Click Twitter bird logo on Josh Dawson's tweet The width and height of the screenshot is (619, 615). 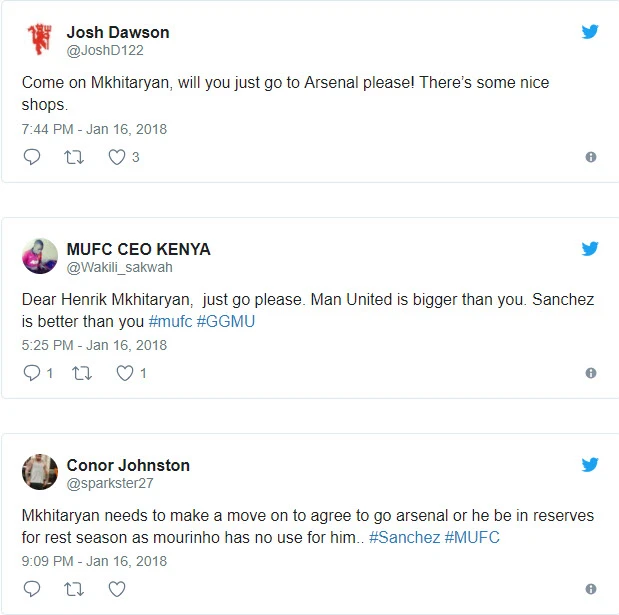[x=590, y=32]
